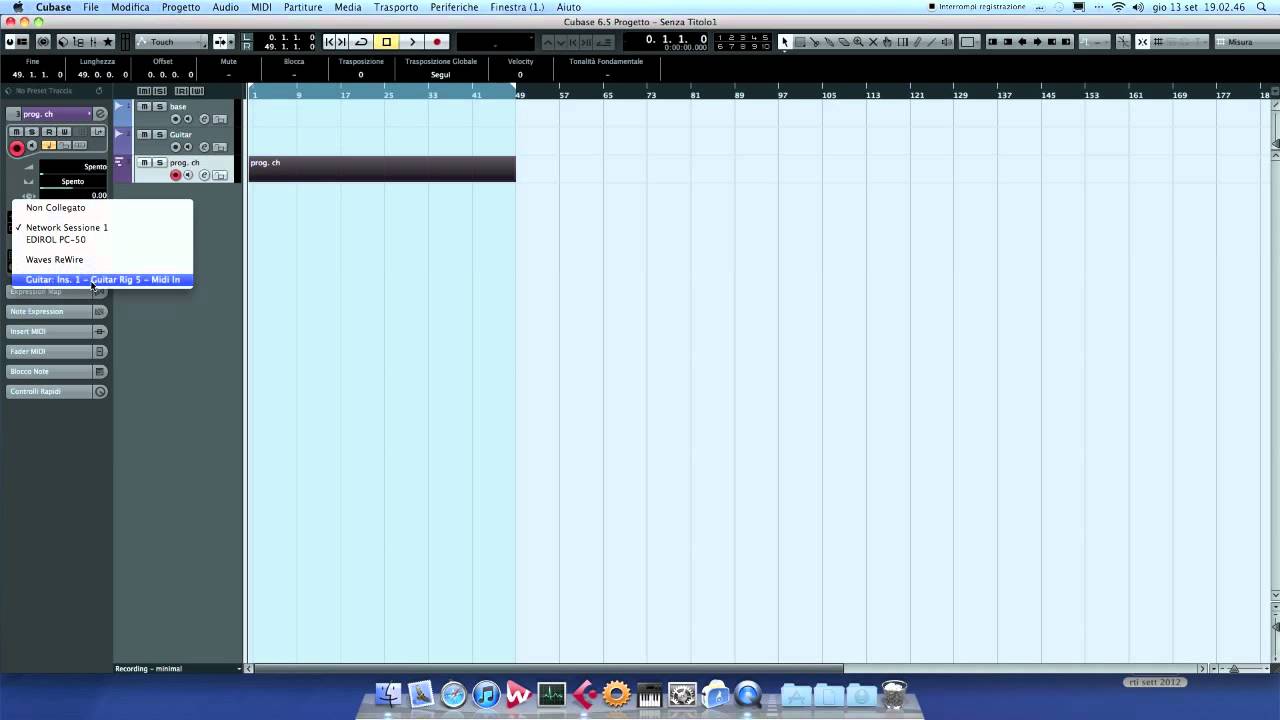Open Touch automation mode dropdown
The width and height of the screenshot is (1280, 720).
click(x=172, y=42)
